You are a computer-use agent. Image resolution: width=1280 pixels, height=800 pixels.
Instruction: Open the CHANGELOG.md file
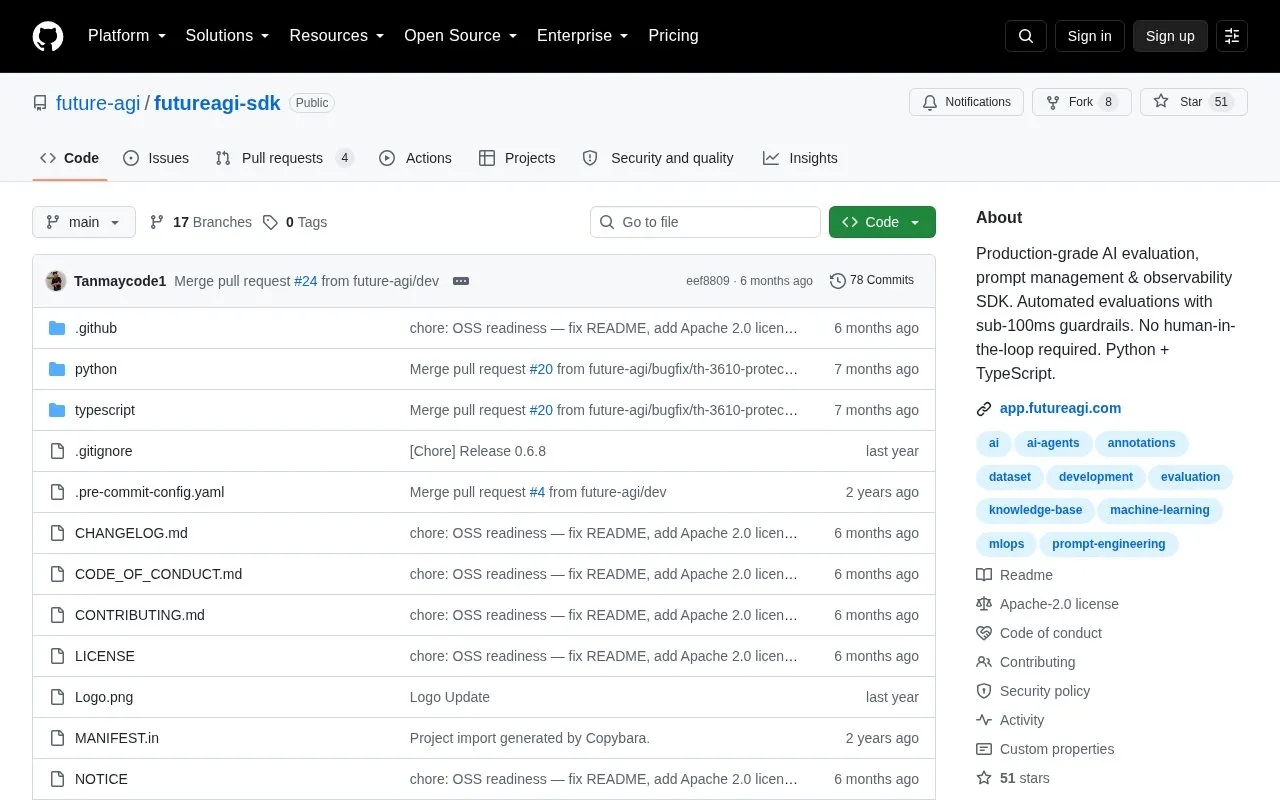(x=131, y=533)
